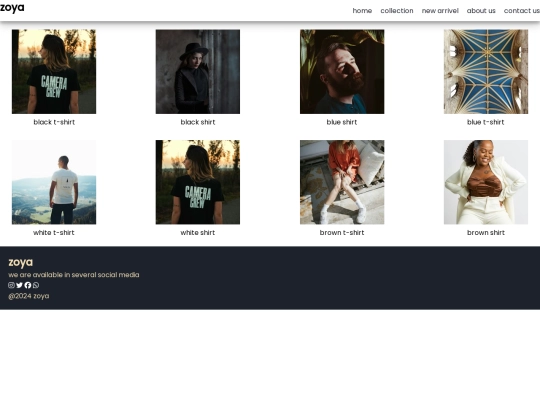Click the '@2024 zoya' copyright text

point(29,296)
